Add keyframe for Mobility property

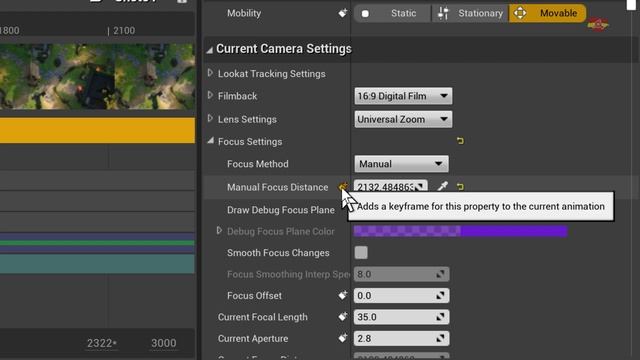coord(342,13)
